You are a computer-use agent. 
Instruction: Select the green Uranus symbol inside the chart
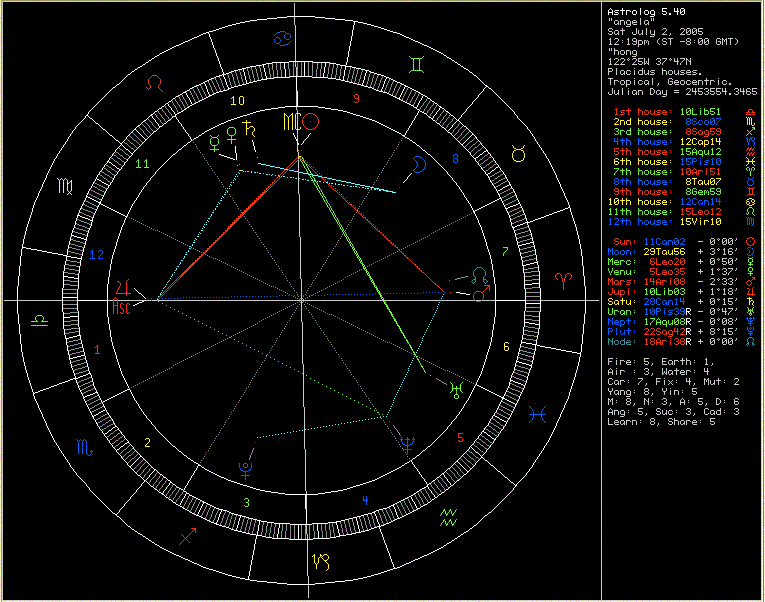(456, 390)
